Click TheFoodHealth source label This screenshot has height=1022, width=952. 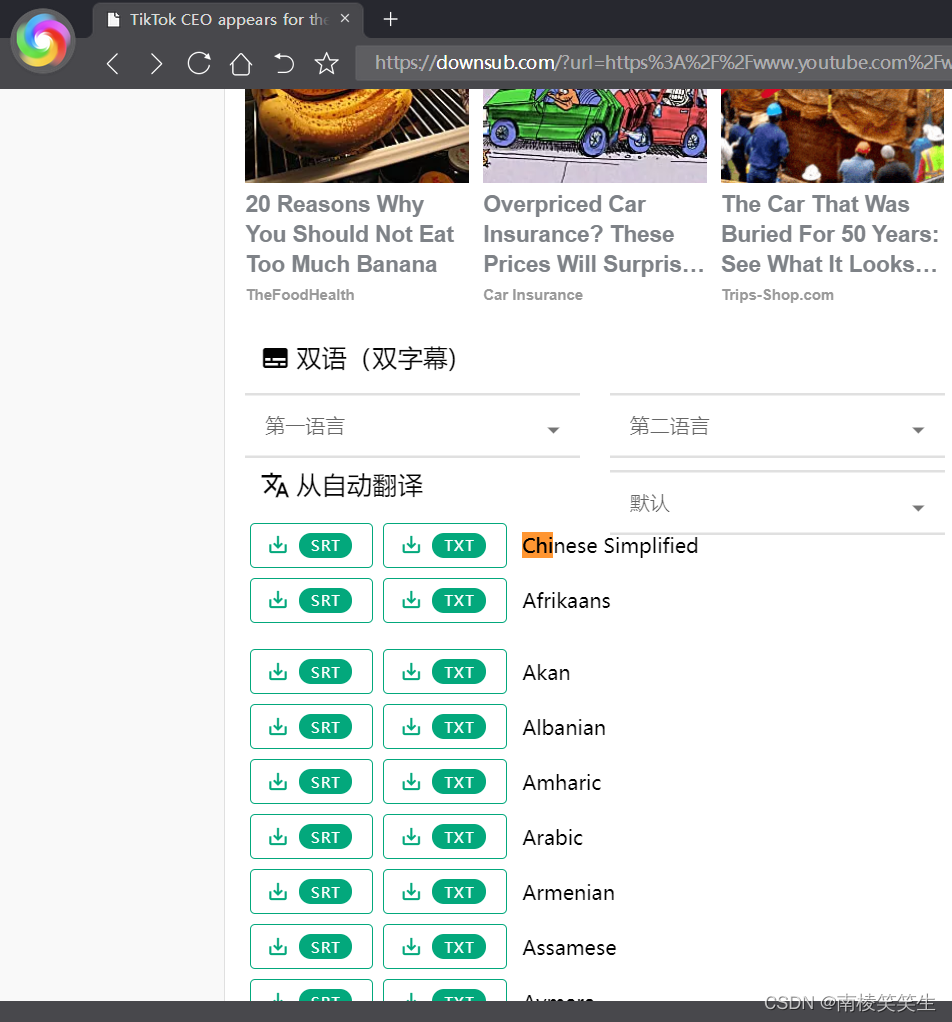(x=300, y=295)
